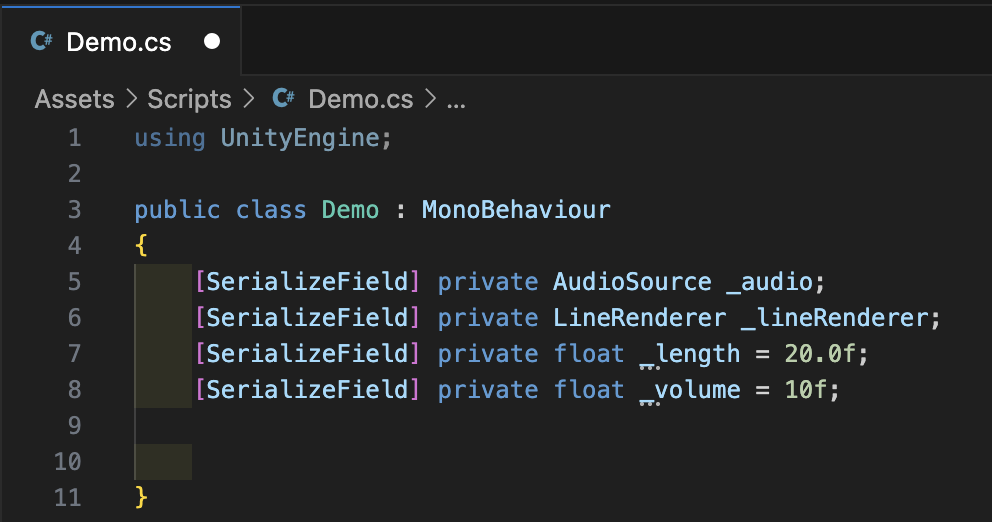Click the unsaved-changes dot on the Demo.cs tab
Viewport: 992px width, 522px height.
click(212, 42)
